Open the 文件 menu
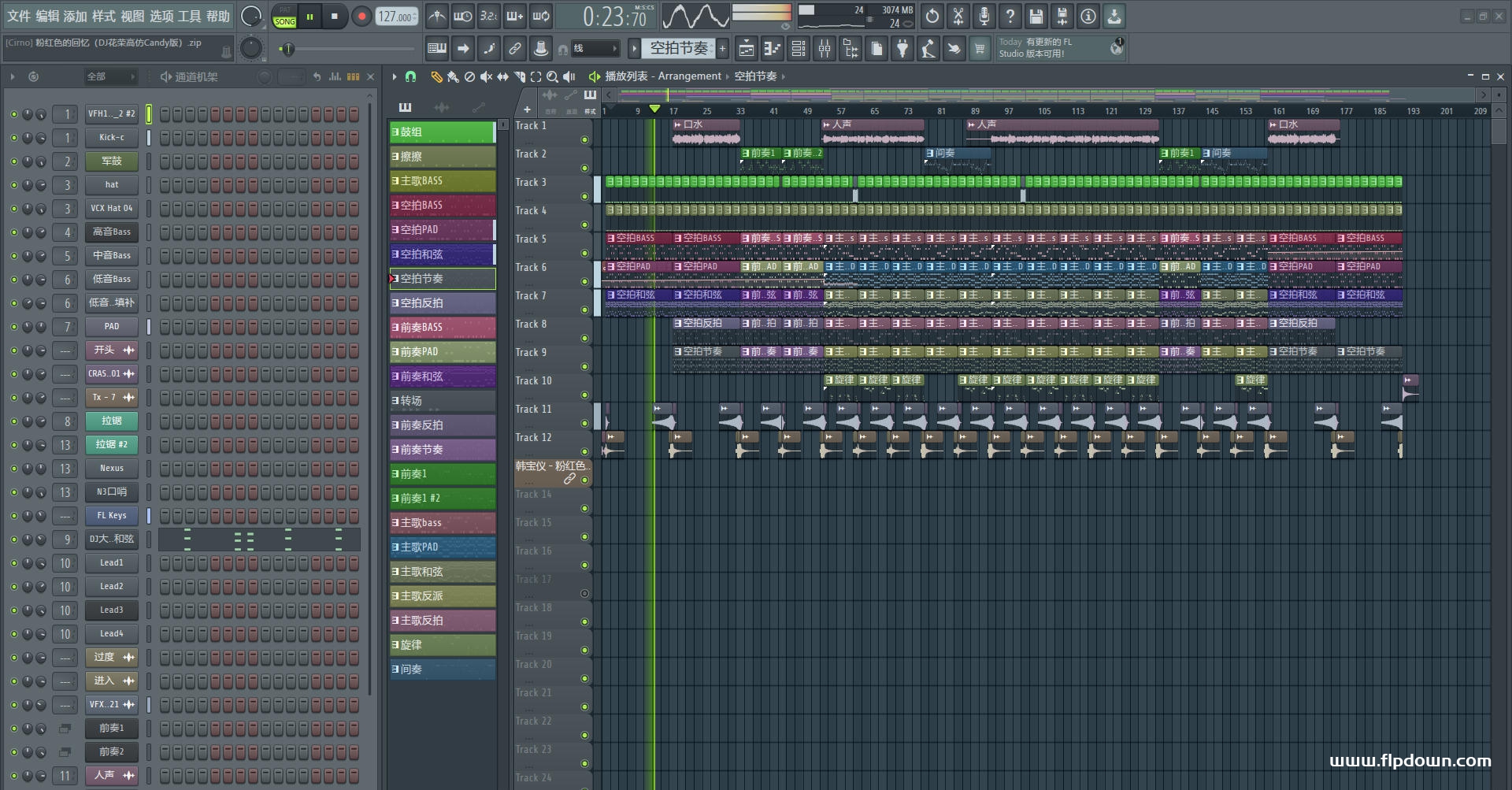Viewport: 1512px width, 790px height. coord(18,16)
